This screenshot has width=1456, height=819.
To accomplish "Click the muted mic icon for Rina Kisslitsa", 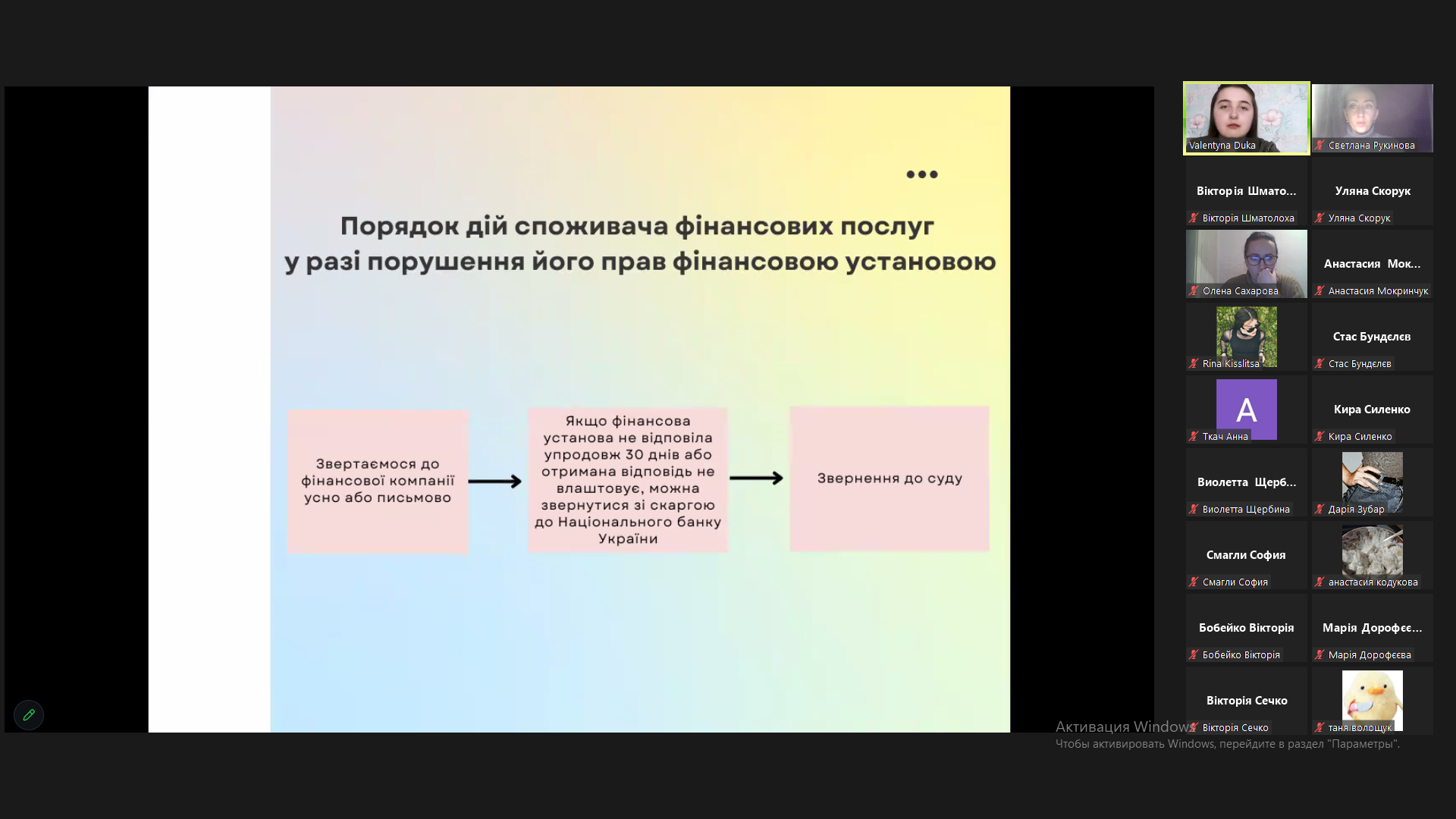I will (x=1194, y=364).
